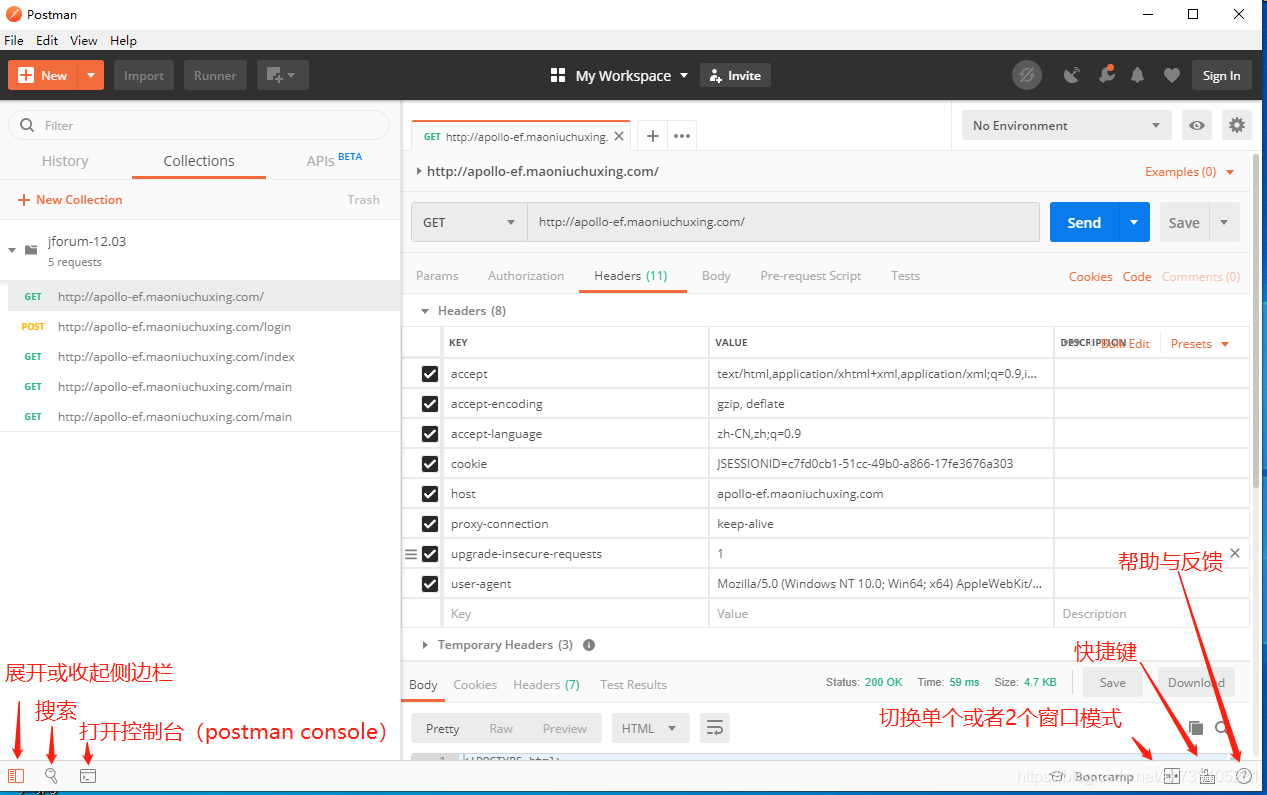1267x795 pixels.
Task: Open keyboard shortcuts icon
Action: pyautogui.click(x=1207, y=776)
